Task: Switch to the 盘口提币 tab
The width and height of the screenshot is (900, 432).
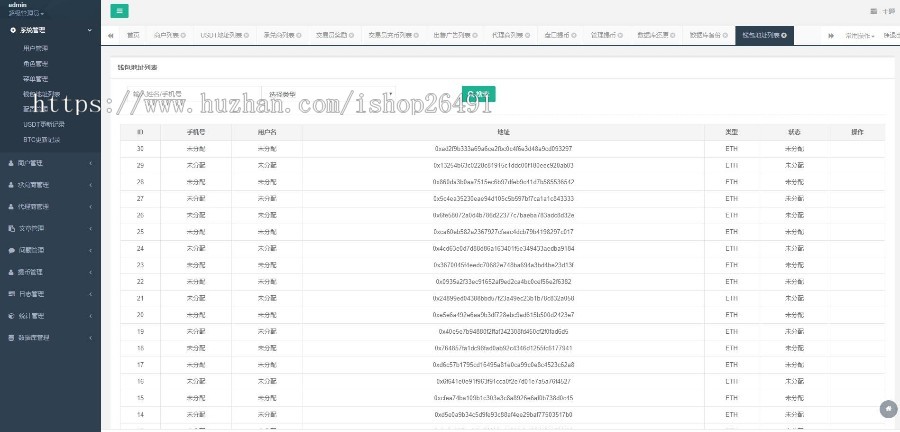Action: pyautogui.click(x=560, y=36)
